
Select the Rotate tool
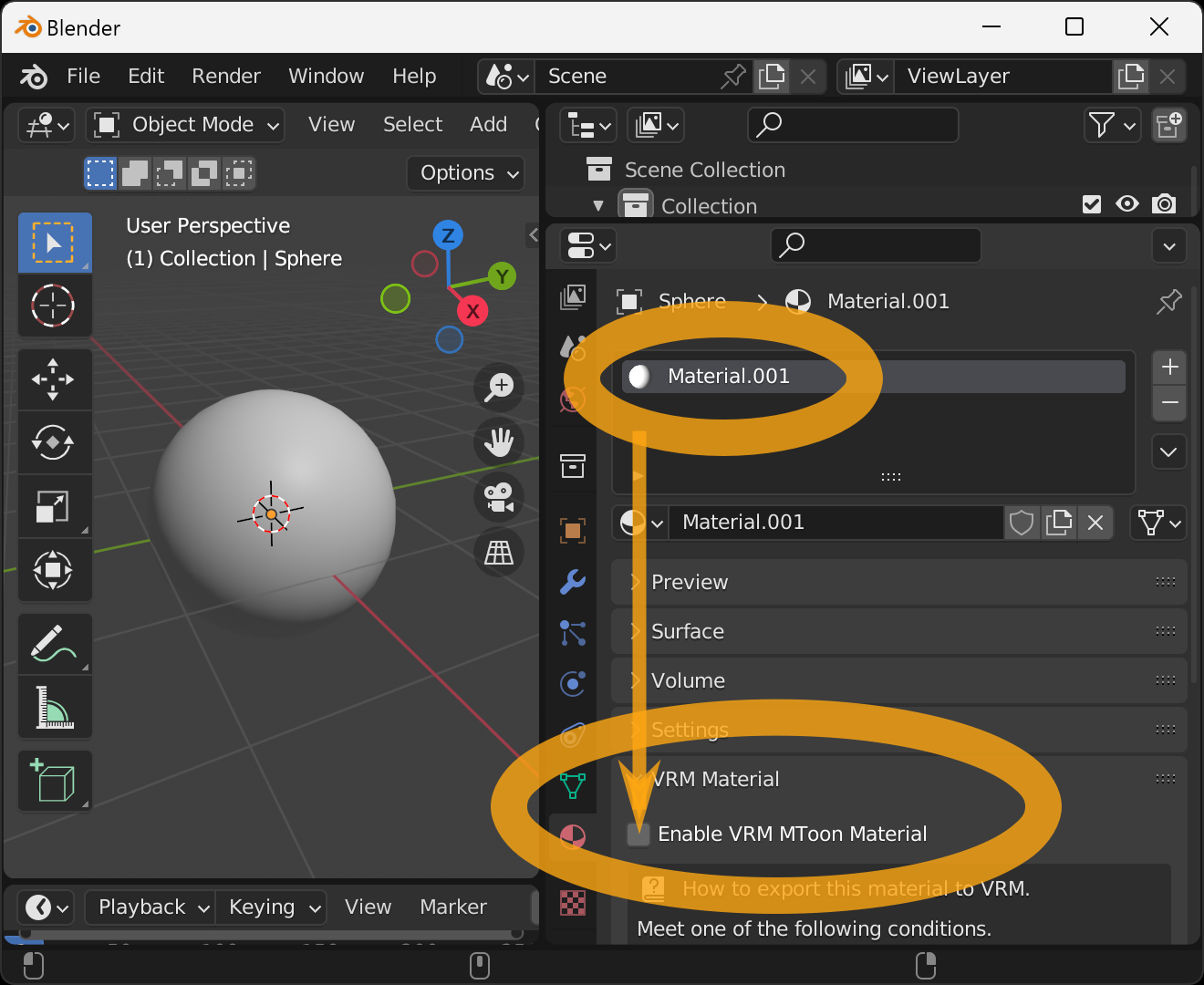(x=54, y=442)
